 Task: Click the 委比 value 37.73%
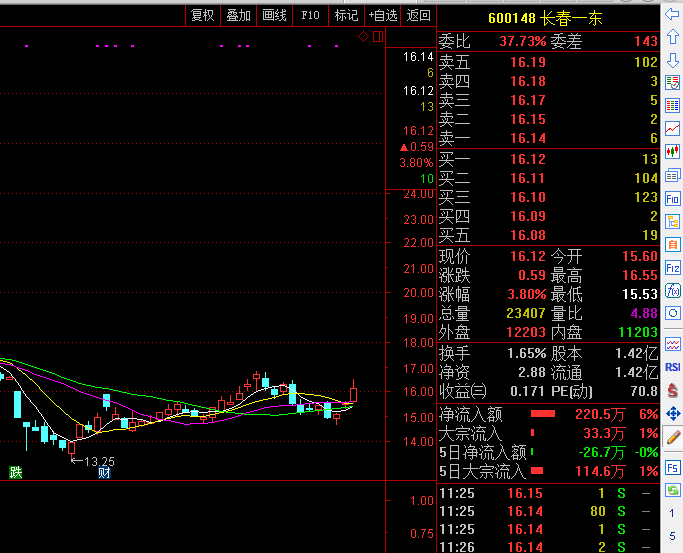pos(522,41)
